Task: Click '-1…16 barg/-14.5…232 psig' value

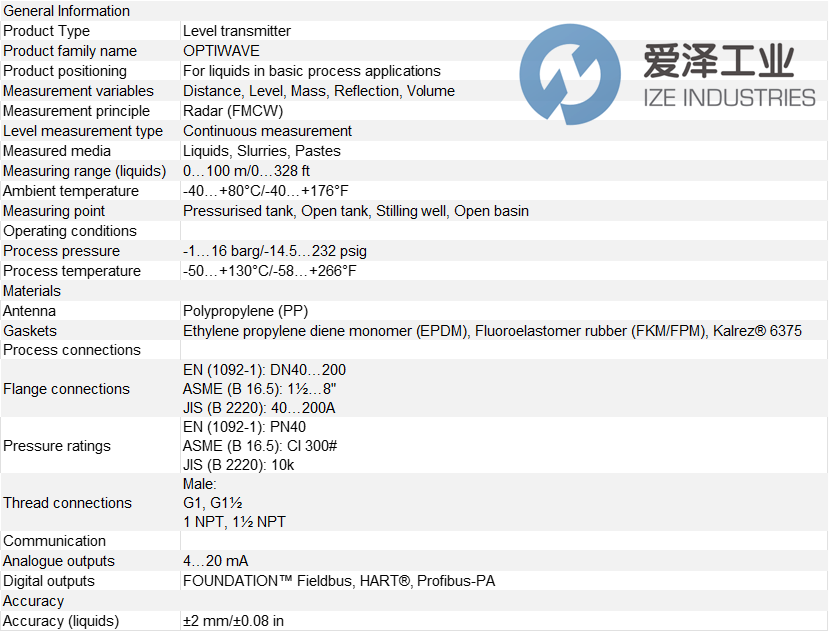Action: (x=274, y=251)
